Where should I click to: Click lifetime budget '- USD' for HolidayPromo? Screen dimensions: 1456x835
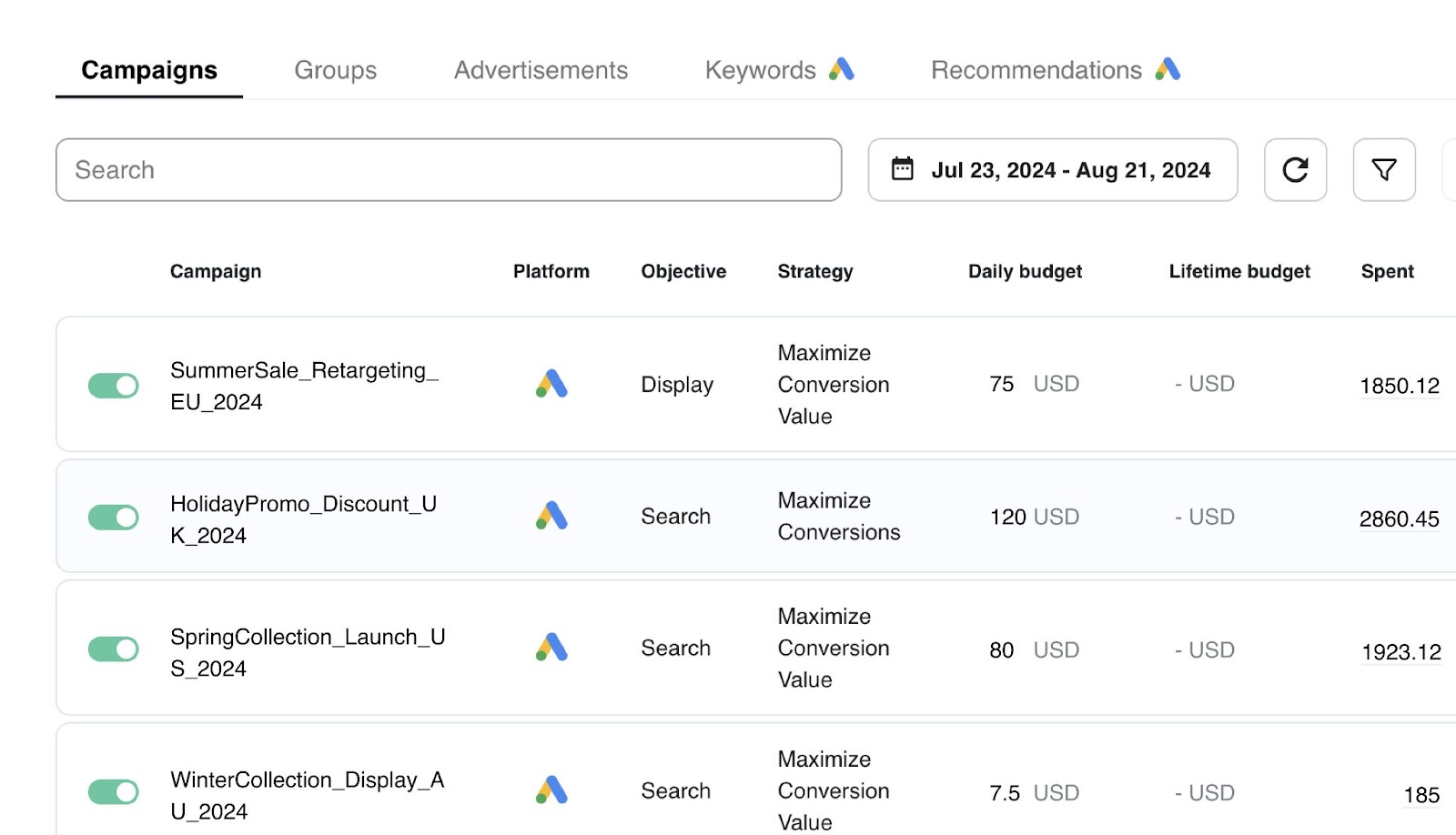1205,517
